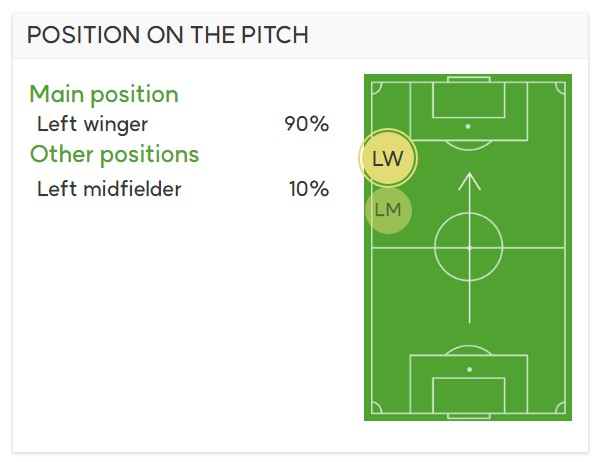Click the upward arrow on the pitch

click(470, 248)
